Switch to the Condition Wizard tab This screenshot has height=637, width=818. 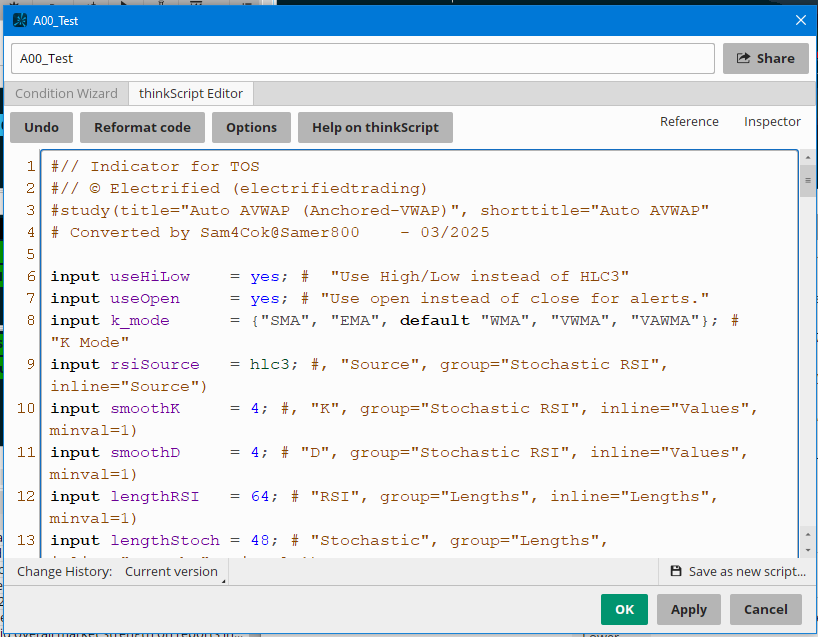[x=66, y=93]
